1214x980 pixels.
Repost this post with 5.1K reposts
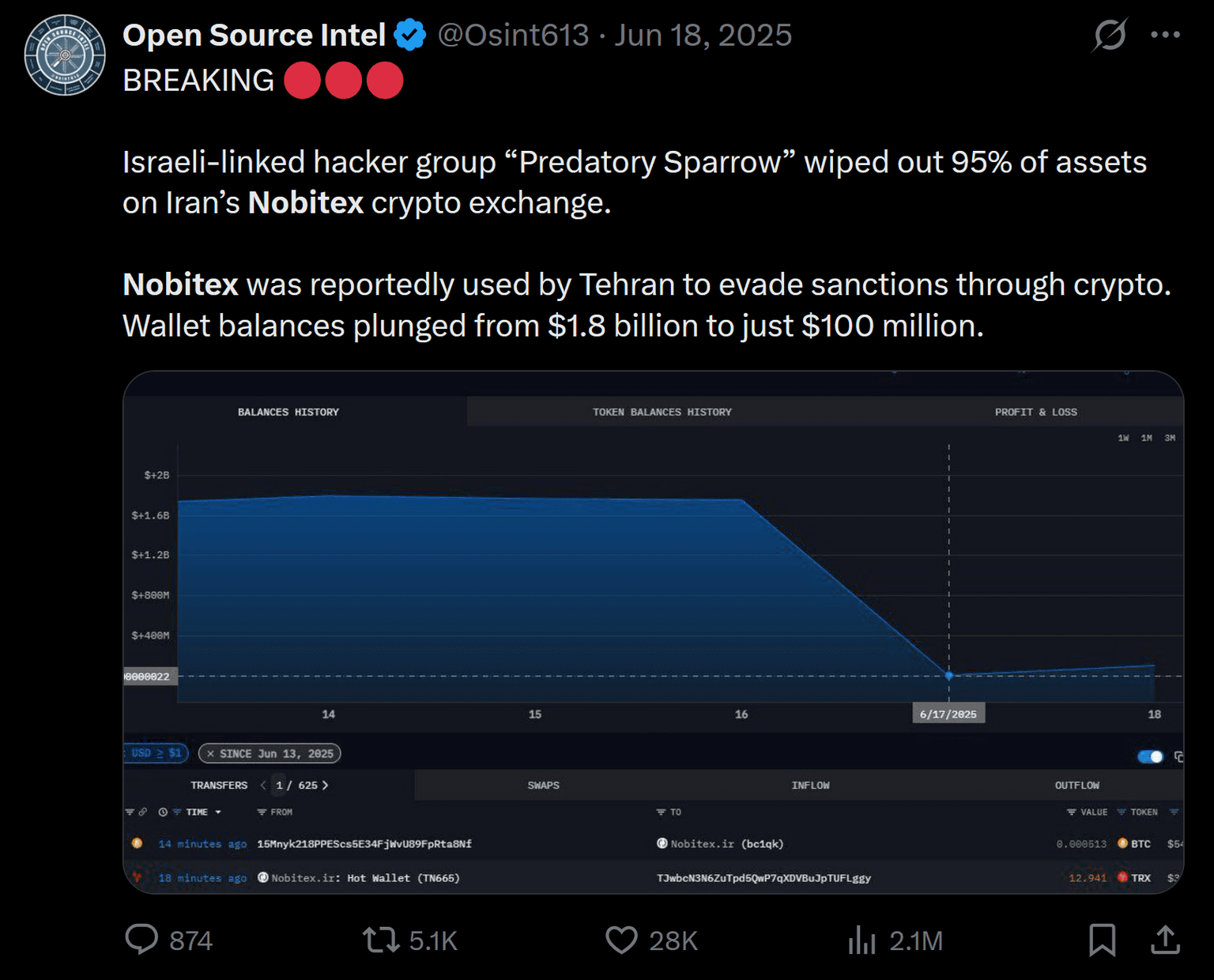[381, 940]
